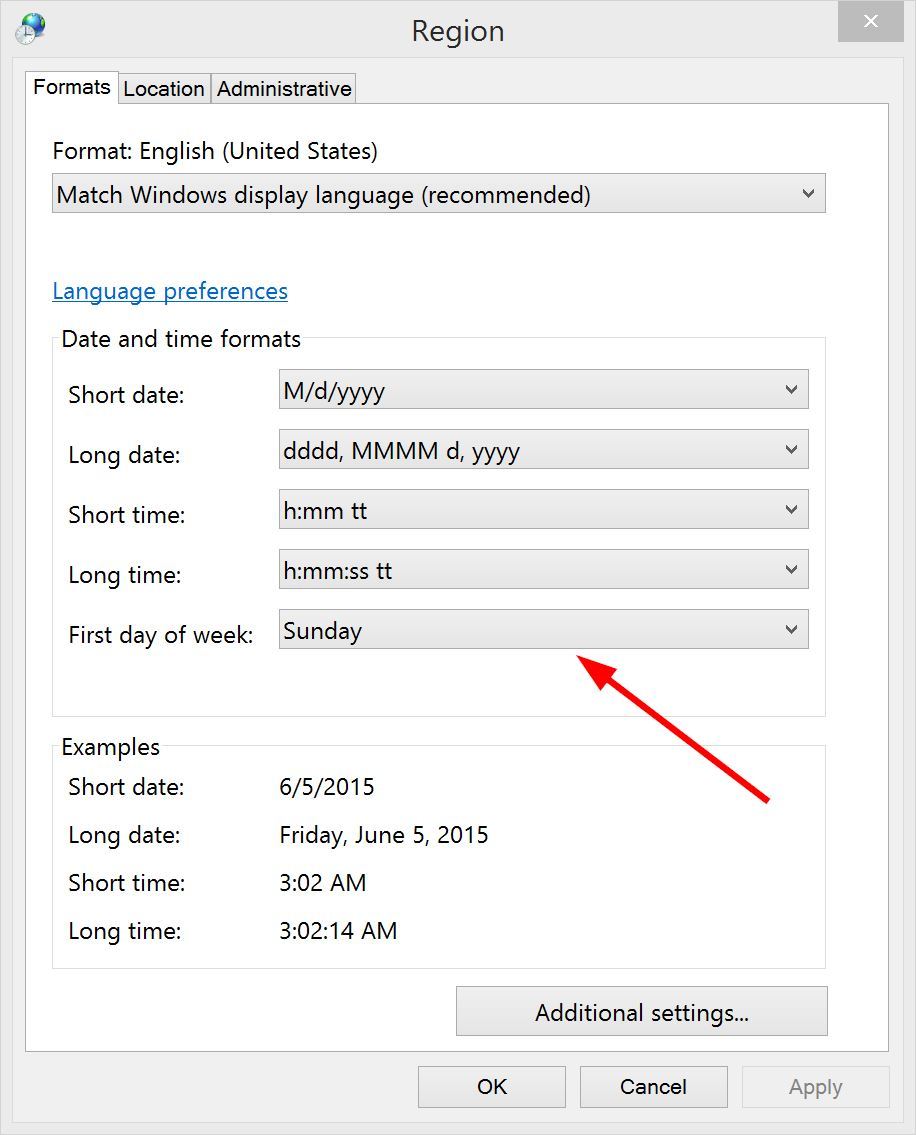Expand the Match Windows display language dropdown

tap(438, 194)
